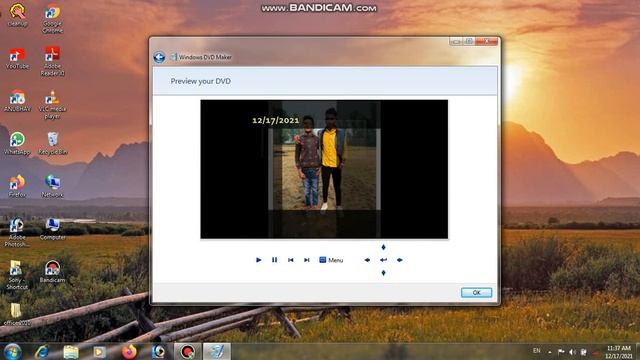Select Adobe Photoshop desktop shortcut
640x360 pixels.
(x=17, y=232)
